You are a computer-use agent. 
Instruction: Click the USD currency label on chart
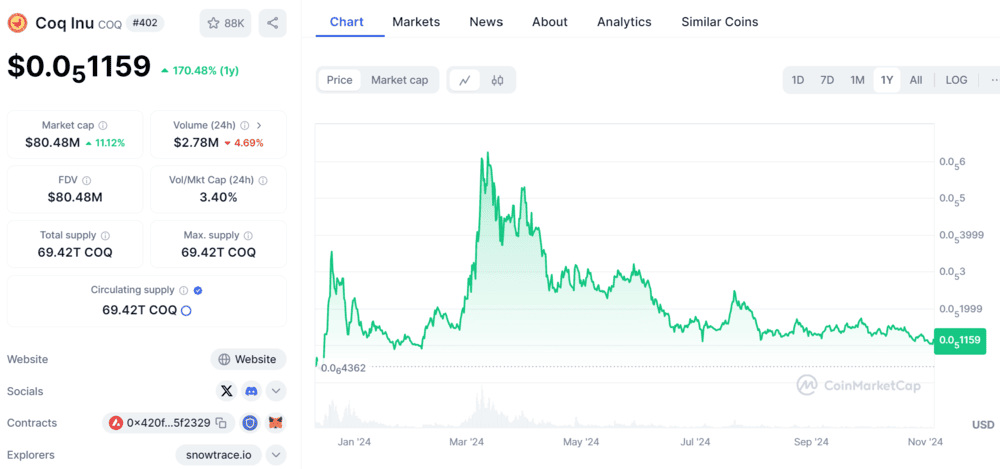click(983, 424)
